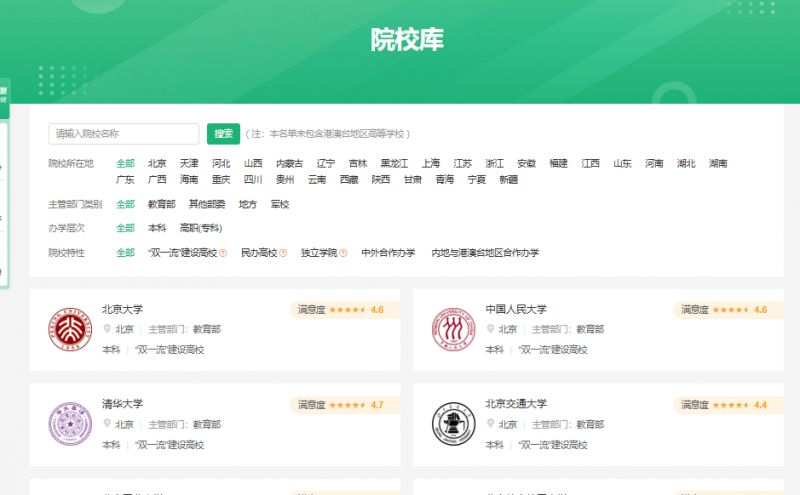Viewport: 800px width, 495px height.
Task: Open Renmin University (中国人民大学) emblem
Action: tap(453, 329)
